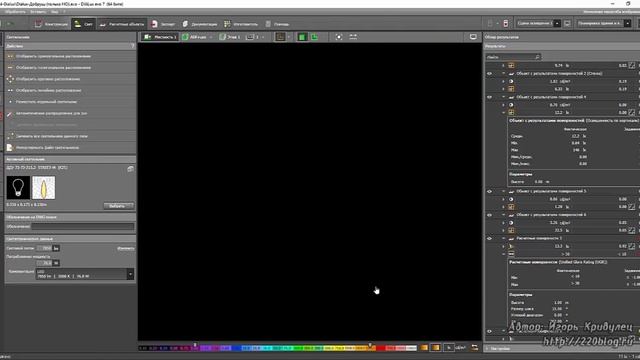Click the zoom-to-fit view icon
The image size is (640, 360).
tap(339, 37)
